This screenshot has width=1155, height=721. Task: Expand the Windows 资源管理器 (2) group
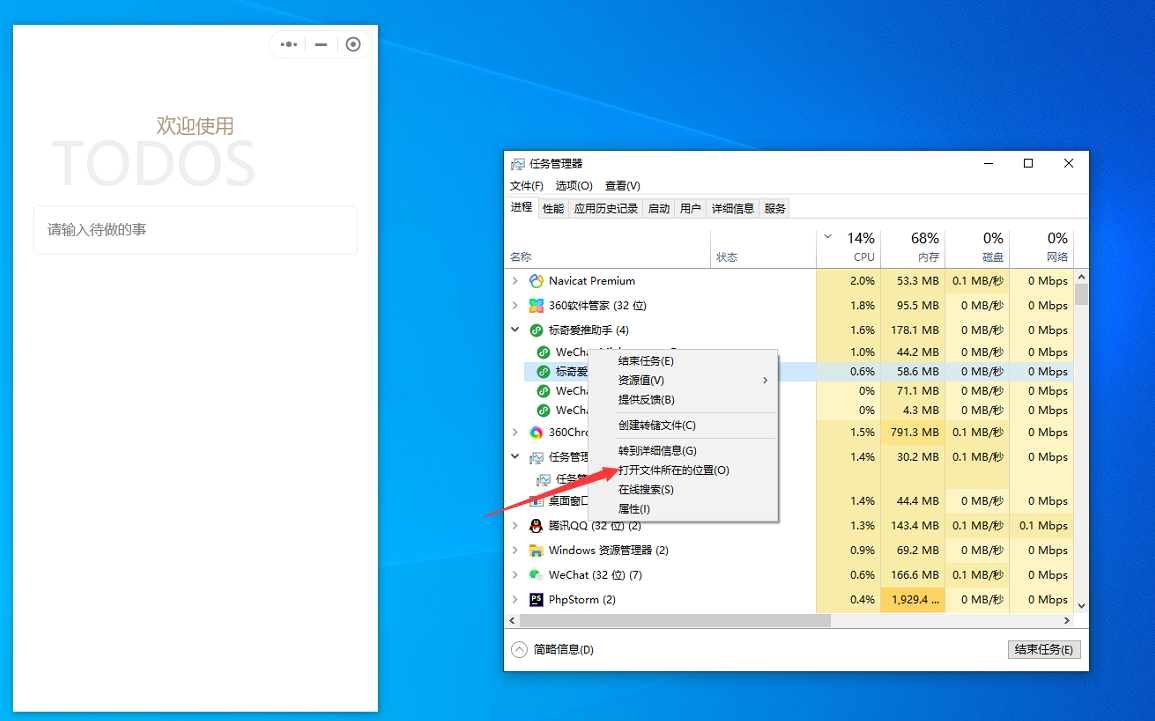point(515,550)
